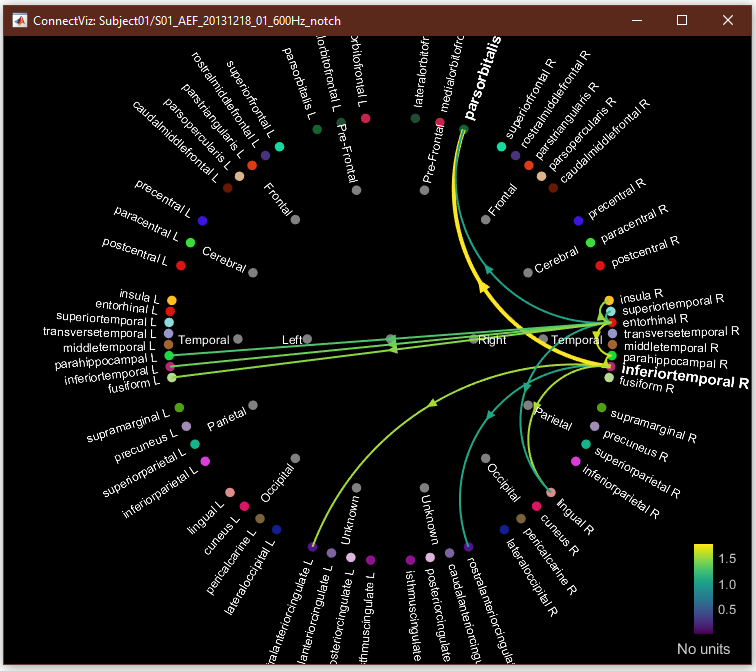Select the yellow insula R node

[609, 300]
